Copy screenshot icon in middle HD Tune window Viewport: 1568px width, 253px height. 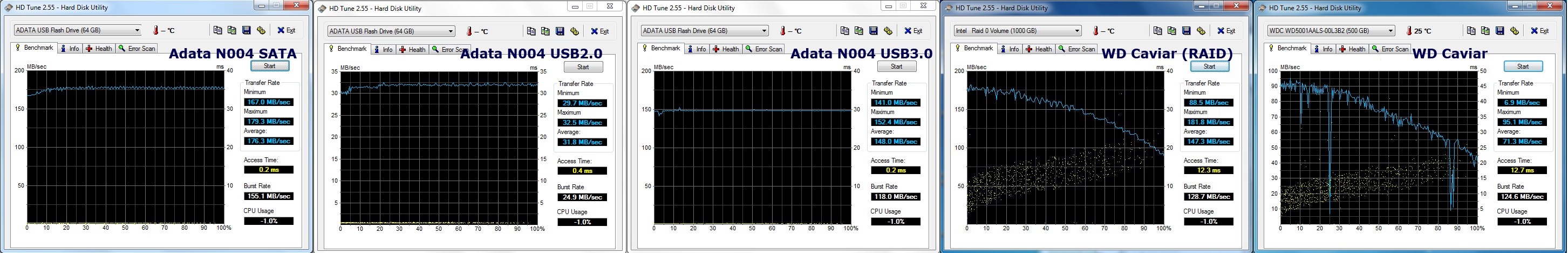[859, 30]
